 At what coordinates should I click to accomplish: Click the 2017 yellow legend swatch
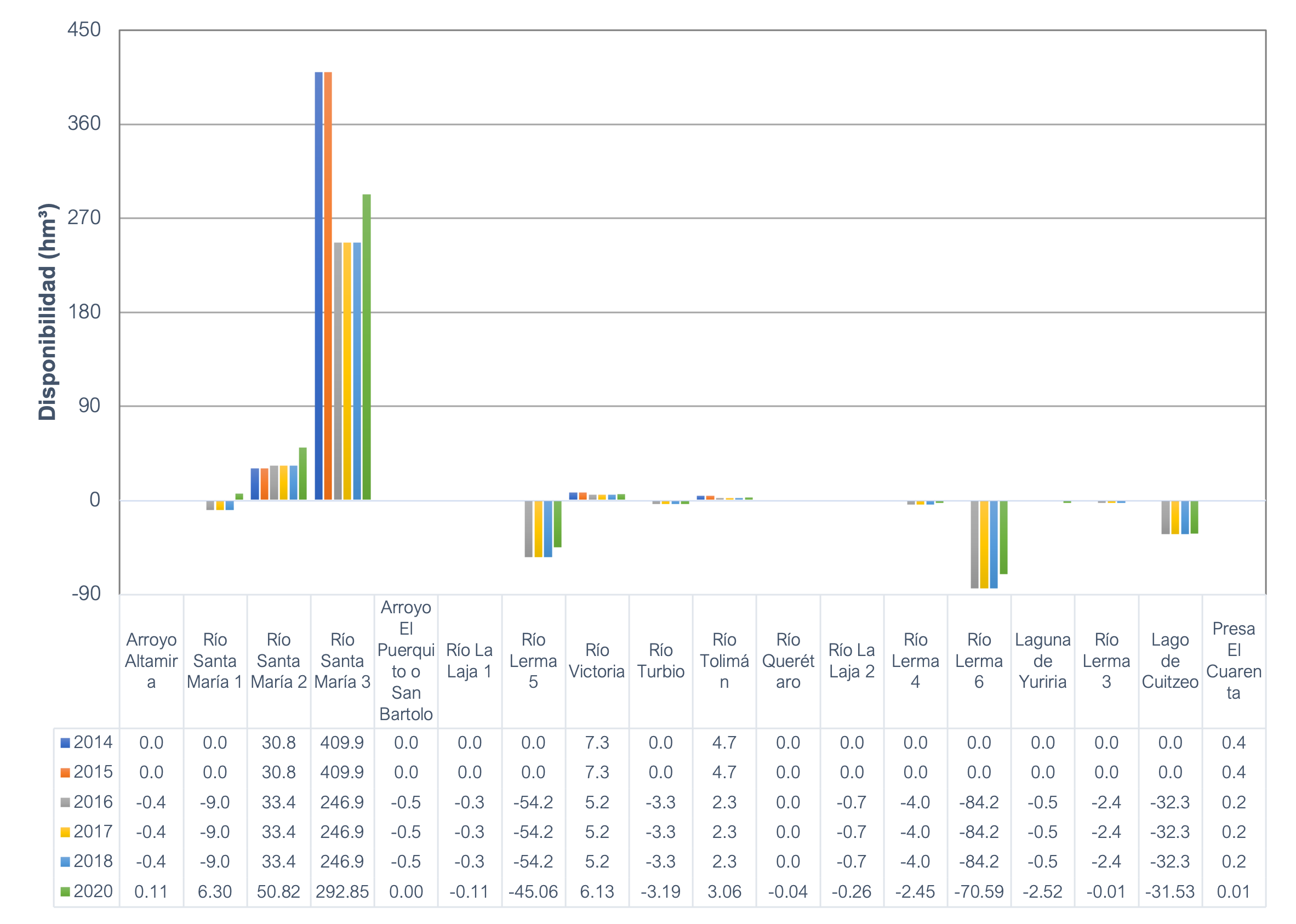click(x=65, y=832)
